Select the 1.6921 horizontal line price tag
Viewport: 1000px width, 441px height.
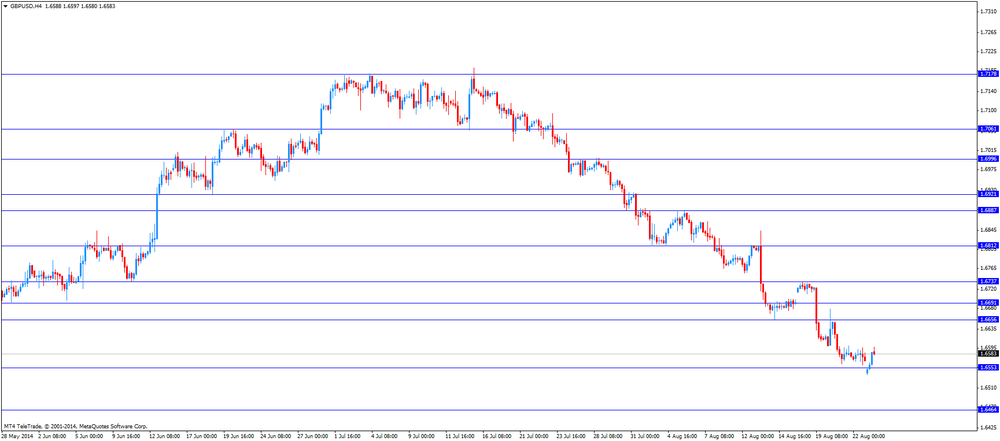pos(987,194)
